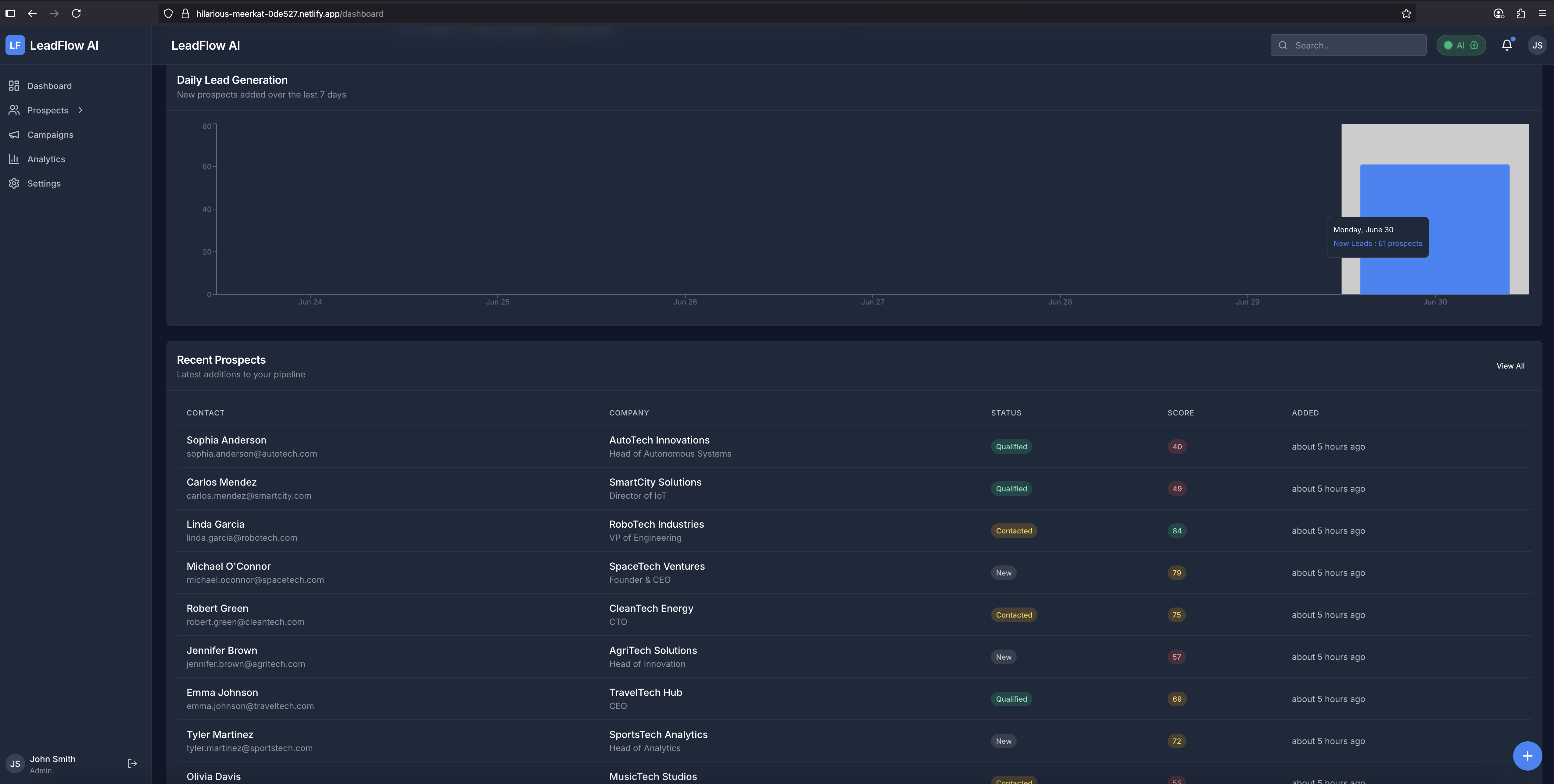Reload the page with browser refresh
The width and height of the screenshot is (1554, 784).
[76, 13]
